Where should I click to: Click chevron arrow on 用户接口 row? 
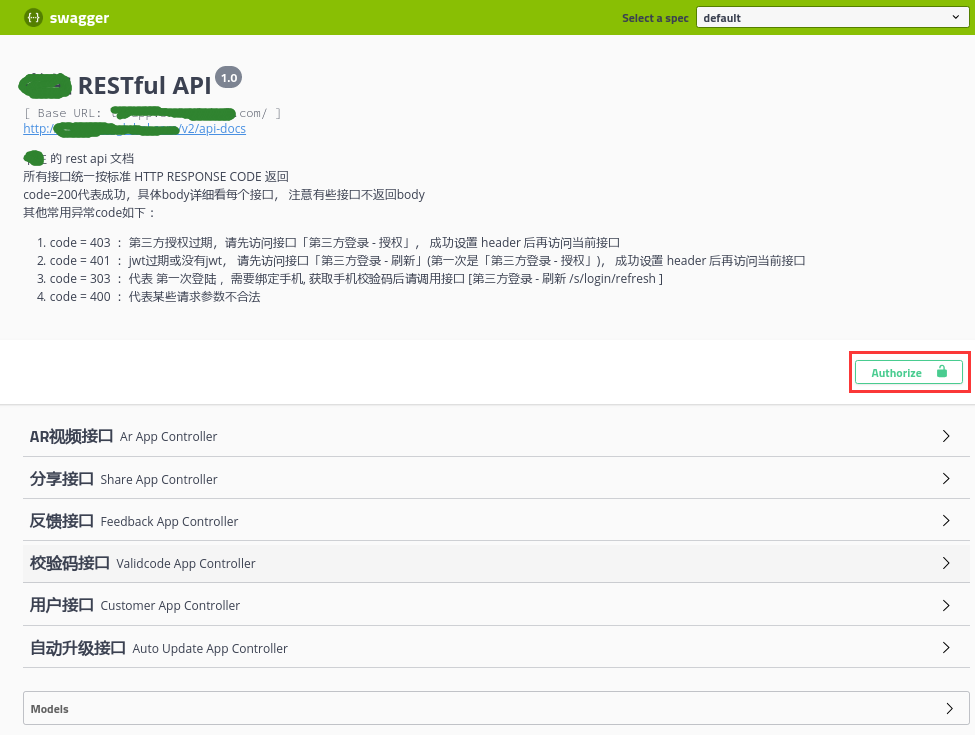[946, 605]
